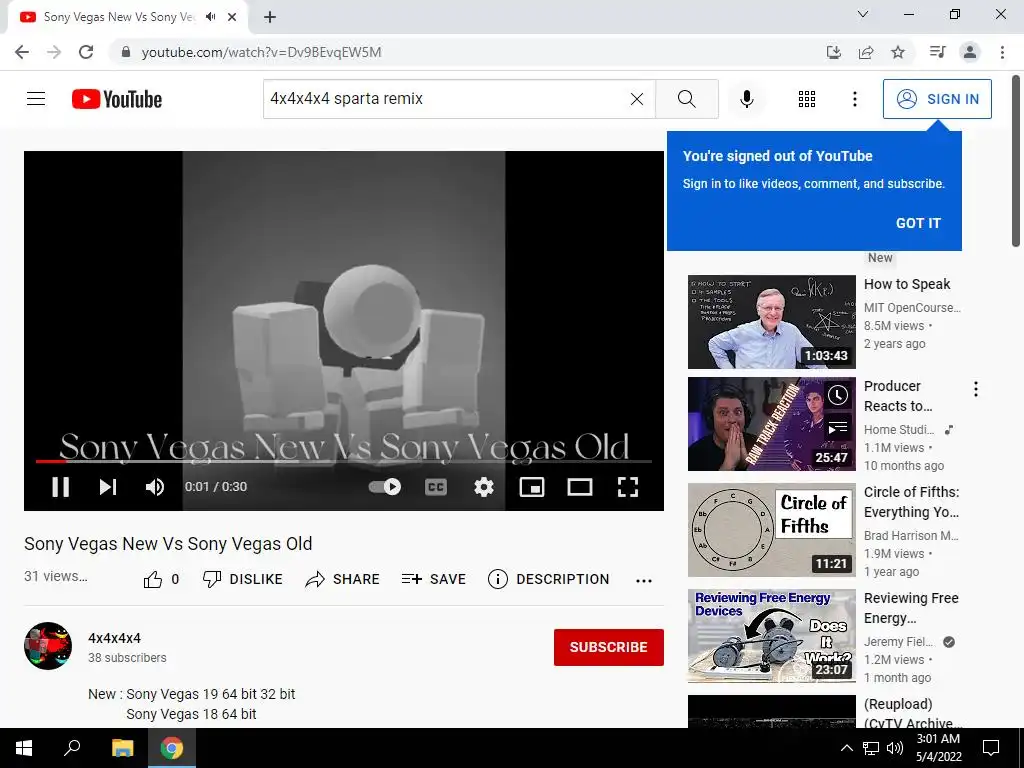Open YouTube settings three-dot menu
This screenshot has width=1024, height=768.
coord(854,99)
